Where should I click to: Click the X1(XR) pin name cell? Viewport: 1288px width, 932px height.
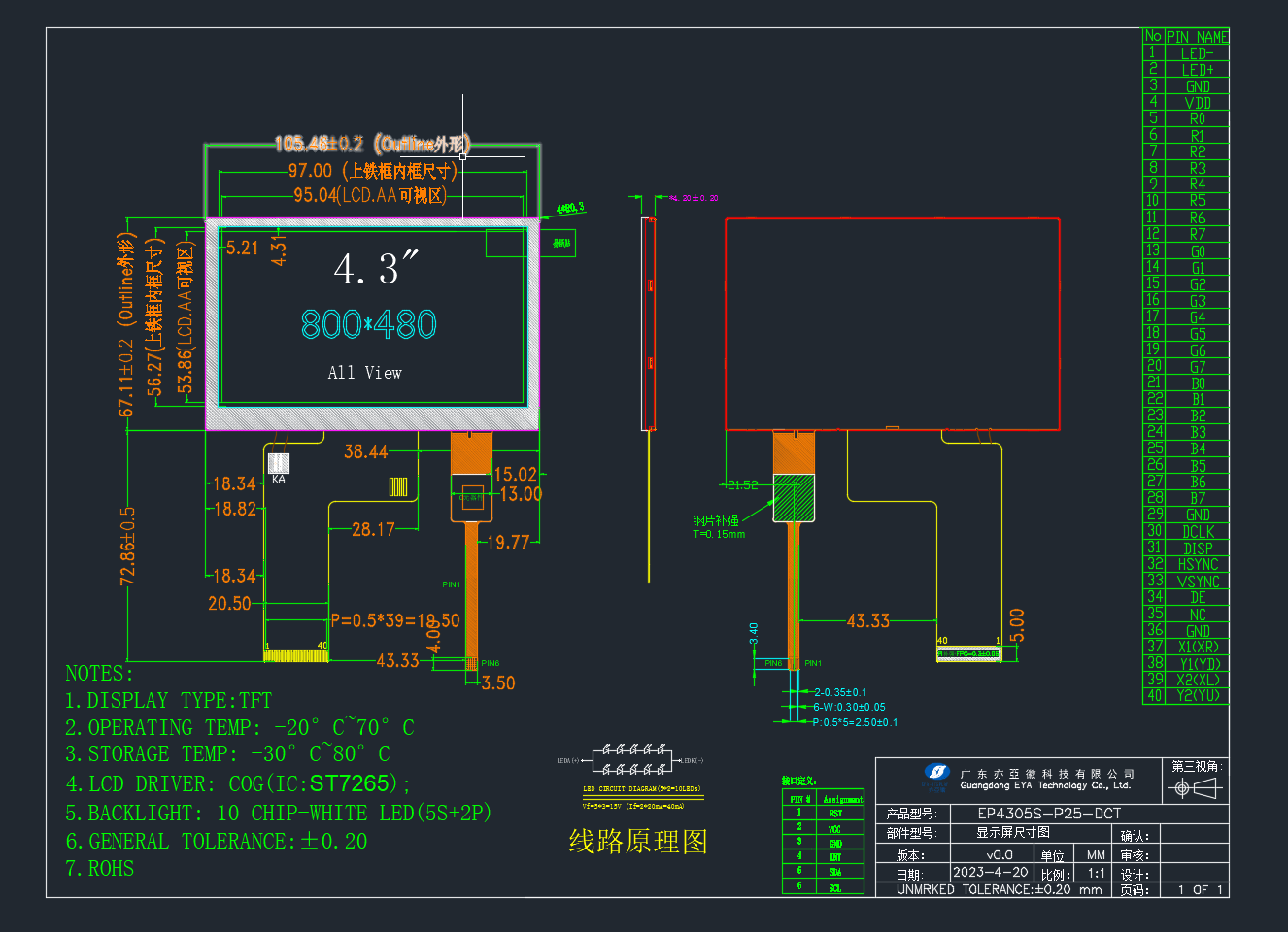pos(1198,648)
